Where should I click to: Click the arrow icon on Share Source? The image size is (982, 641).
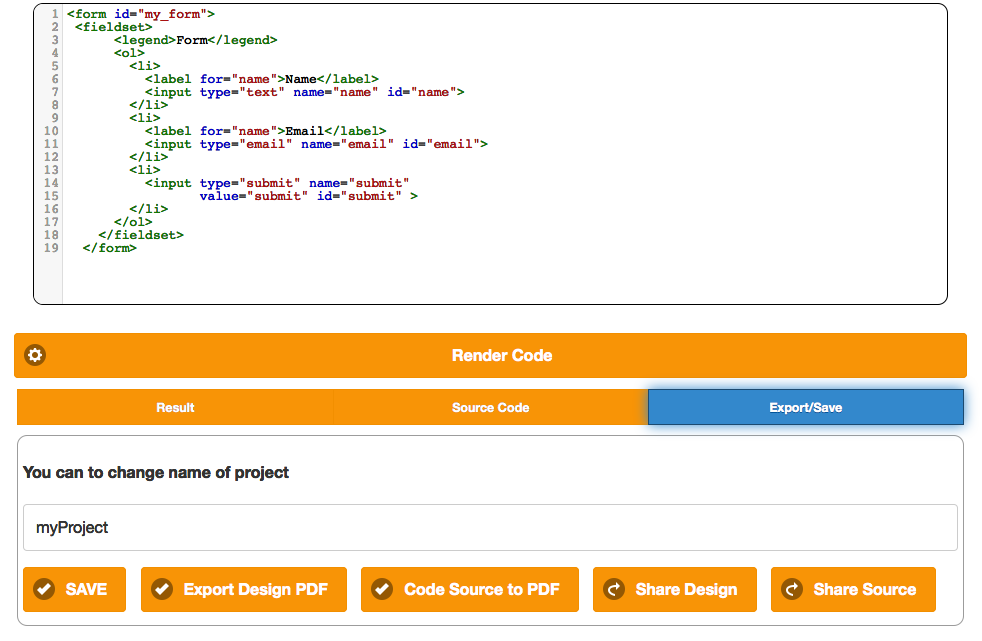pyautogui.click(x=792, y=589)
